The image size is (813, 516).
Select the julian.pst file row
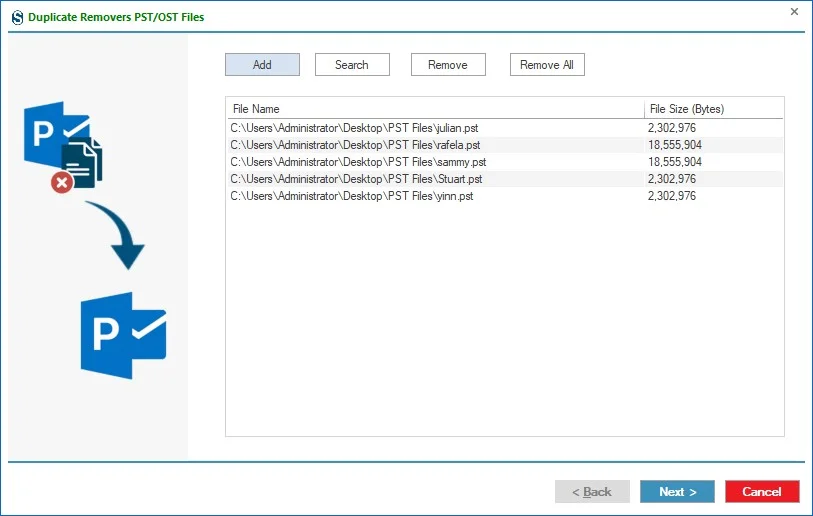(x=505, y=128)
